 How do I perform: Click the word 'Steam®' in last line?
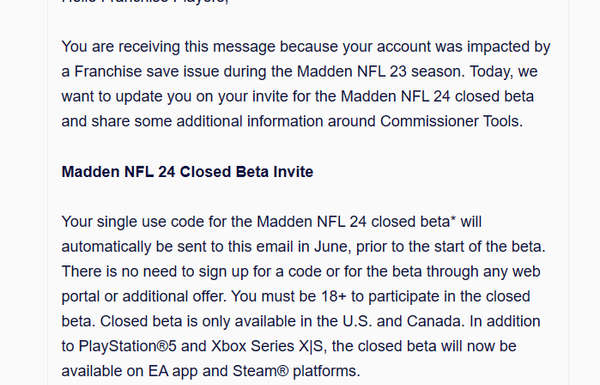[x=261, y=371]
